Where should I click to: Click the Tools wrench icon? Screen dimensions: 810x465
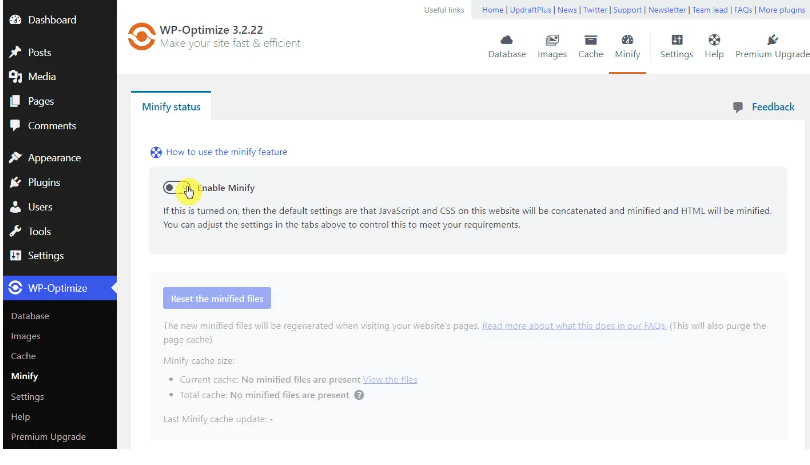(15, 231)
